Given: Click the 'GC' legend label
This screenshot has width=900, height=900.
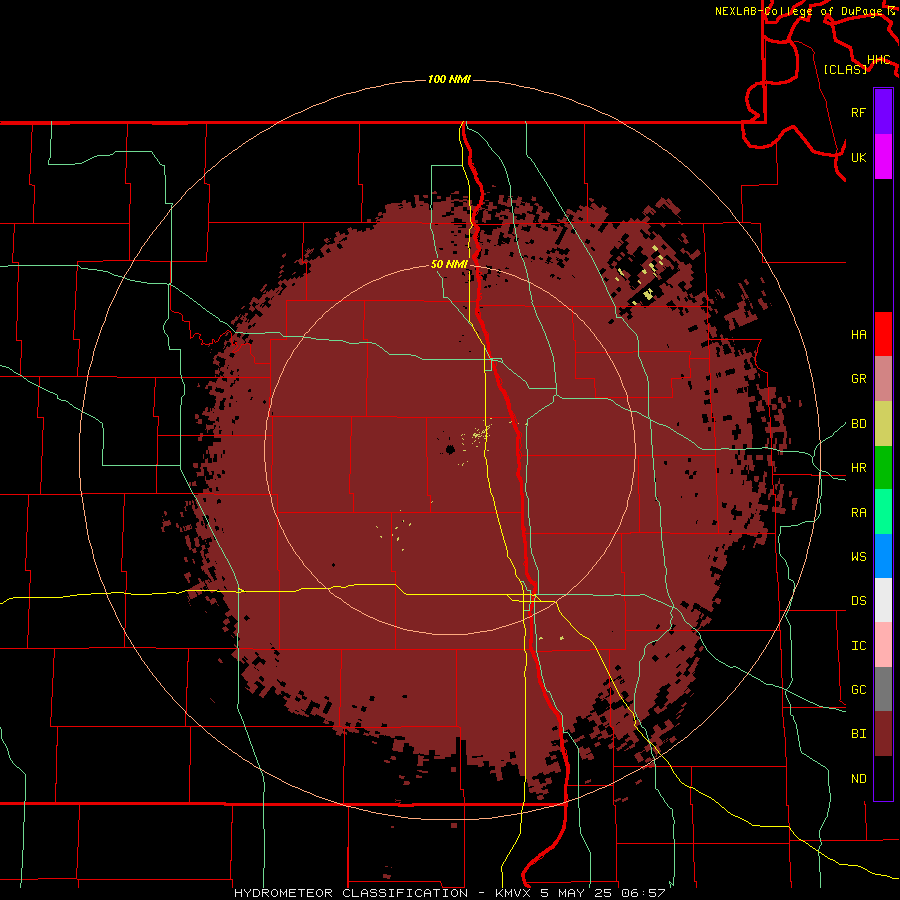Looking at the screenshot, I should click(x=858, y=690).
